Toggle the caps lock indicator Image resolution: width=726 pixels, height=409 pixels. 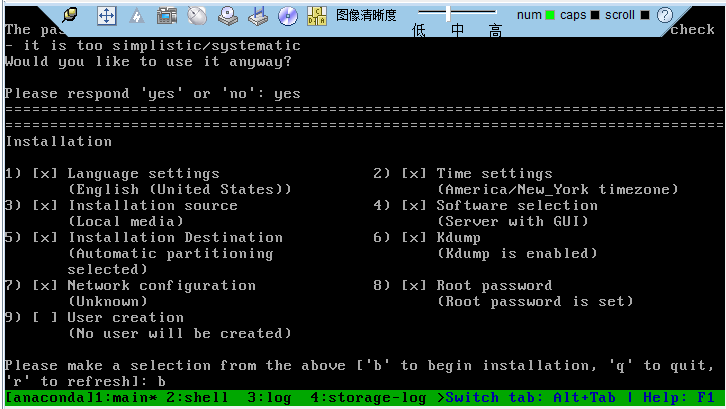(595, 15)
